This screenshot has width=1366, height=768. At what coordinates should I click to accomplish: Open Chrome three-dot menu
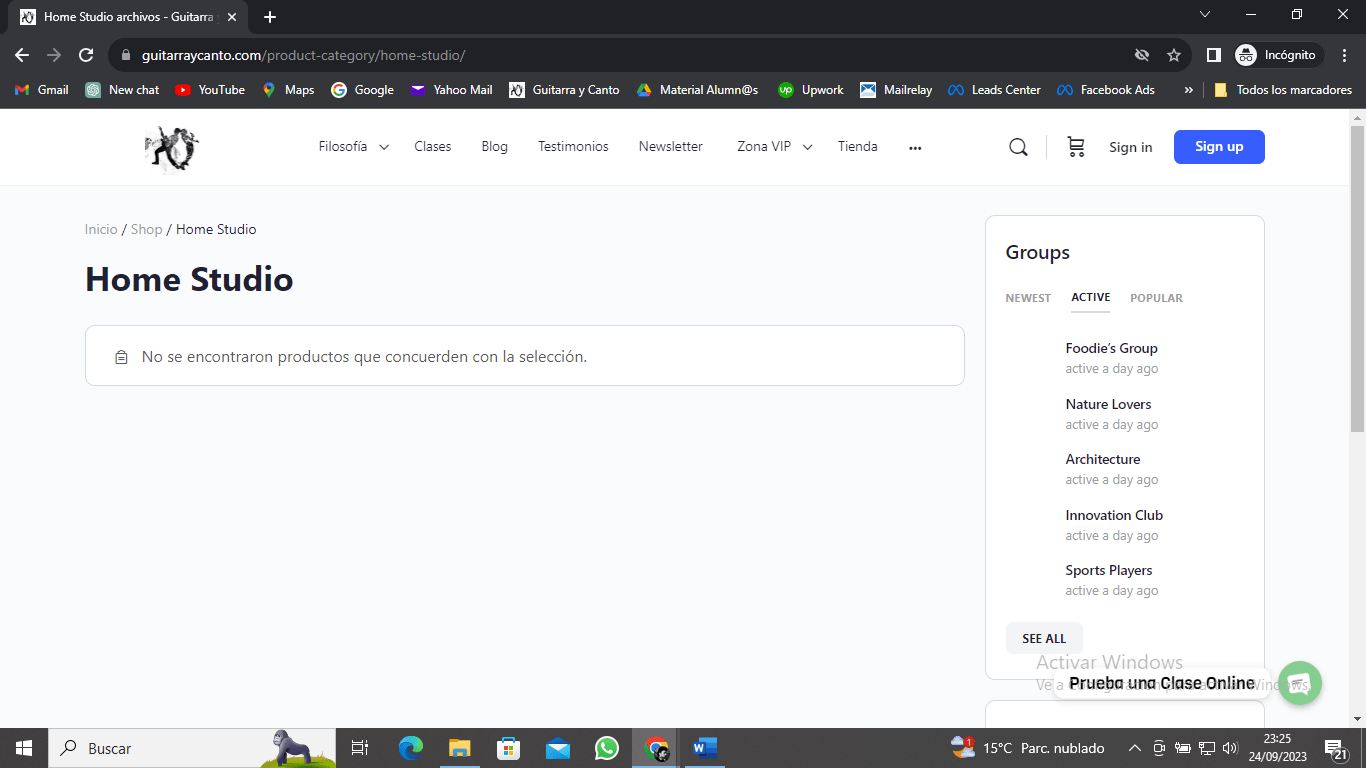click(1345, 55)
